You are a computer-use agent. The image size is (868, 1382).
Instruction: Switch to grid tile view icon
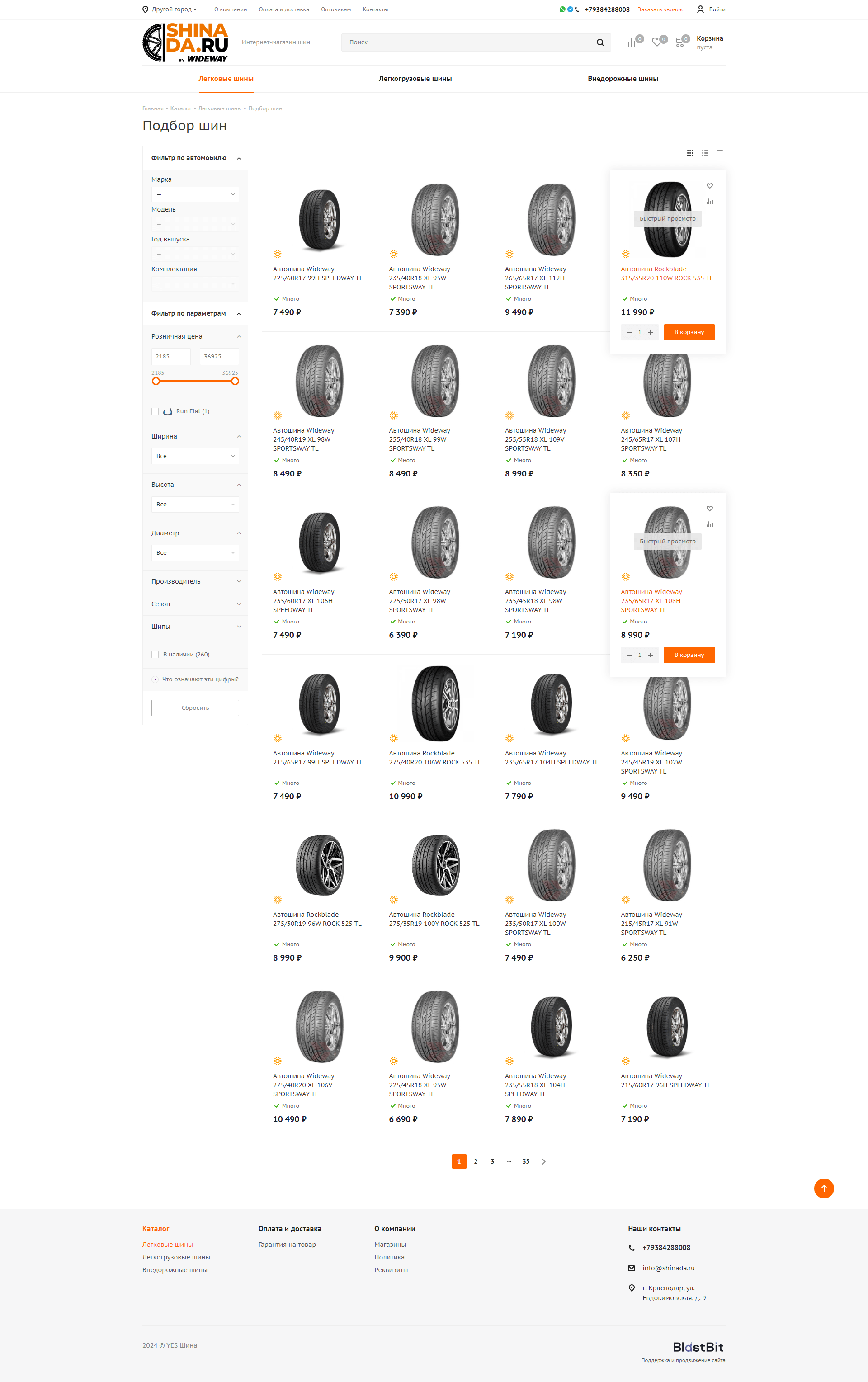pos(690,153)
